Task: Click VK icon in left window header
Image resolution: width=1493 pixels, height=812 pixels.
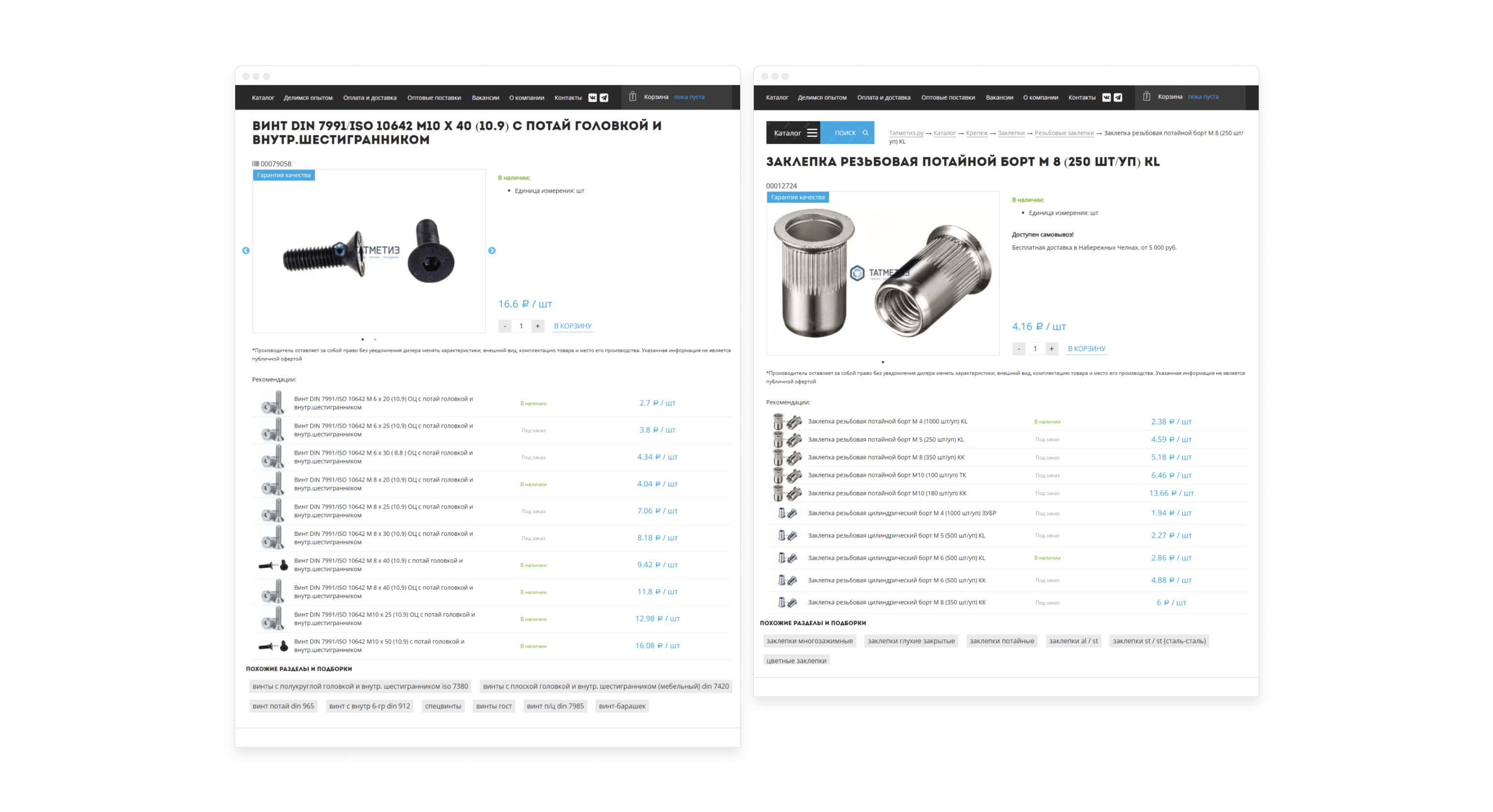Action: (x=593, y=97)
